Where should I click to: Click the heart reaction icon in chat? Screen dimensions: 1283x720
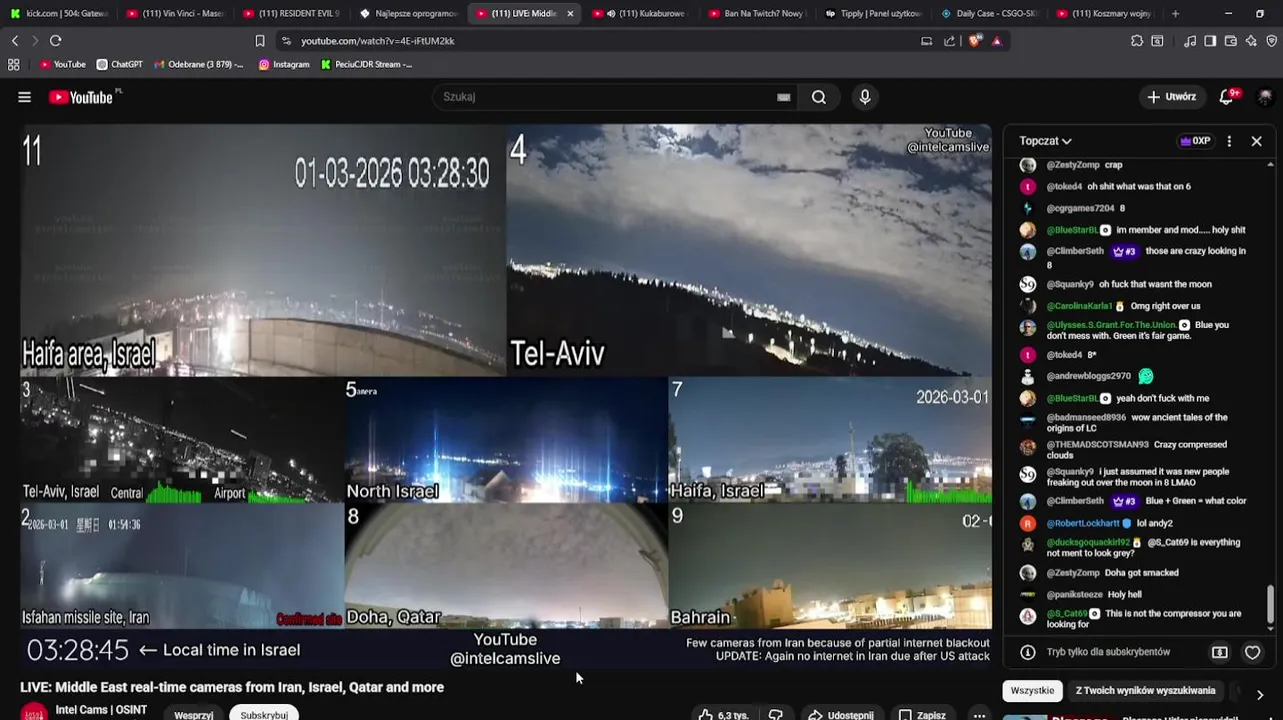pyautogui.click(x=1252, y=652)
